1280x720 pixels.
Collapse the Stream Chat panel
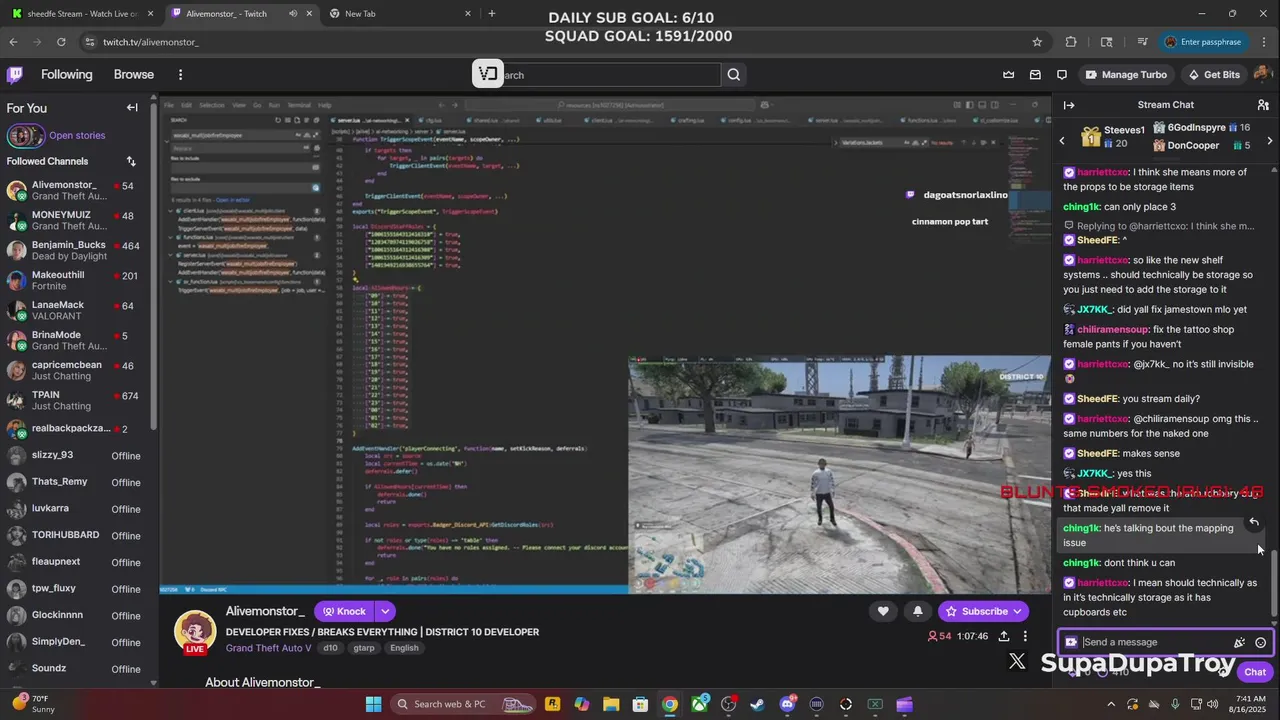pyautogui.click(x=1069, y=105)
